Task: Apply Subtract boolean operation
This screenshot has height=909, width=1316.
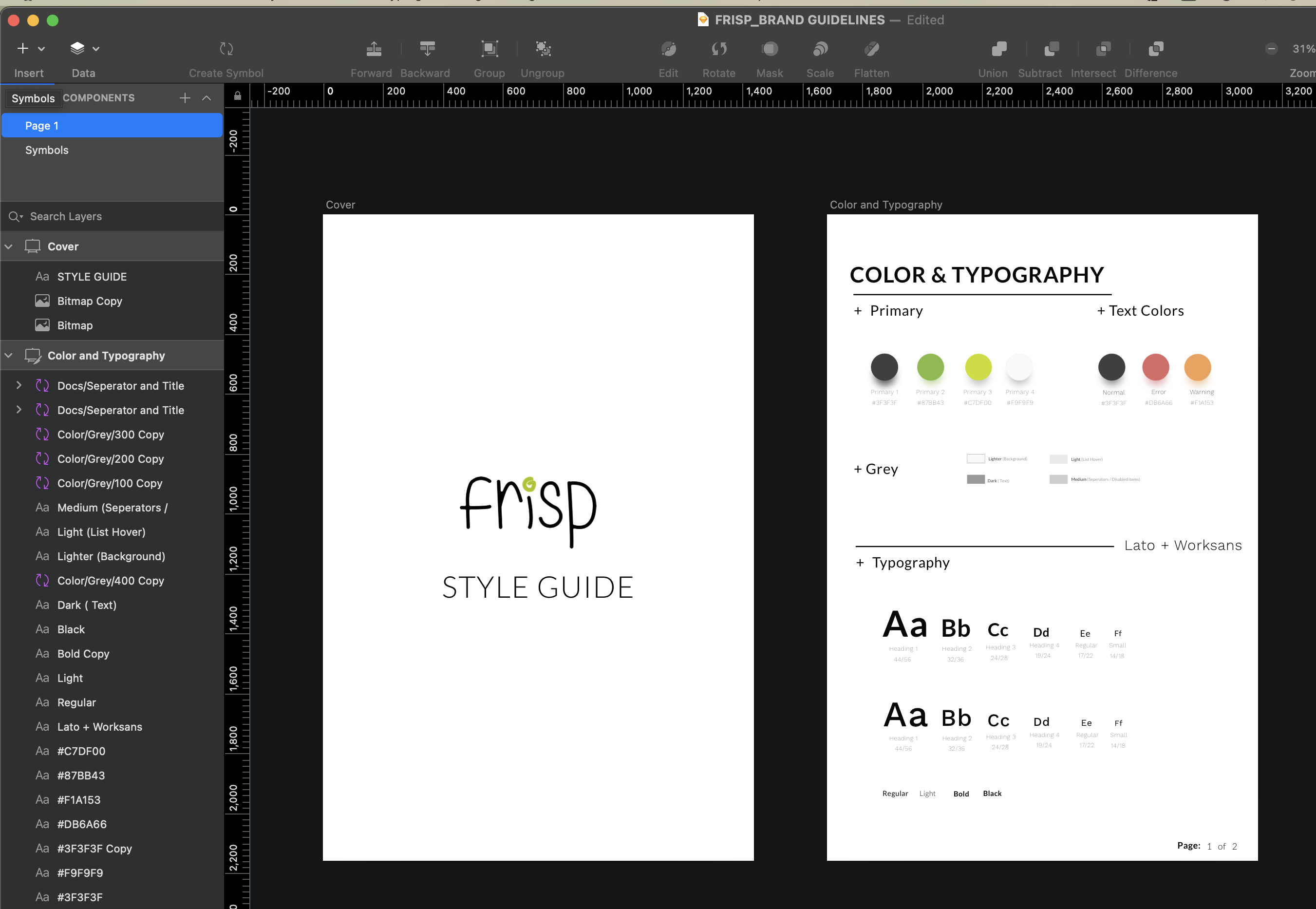Action: (1051, 49)
